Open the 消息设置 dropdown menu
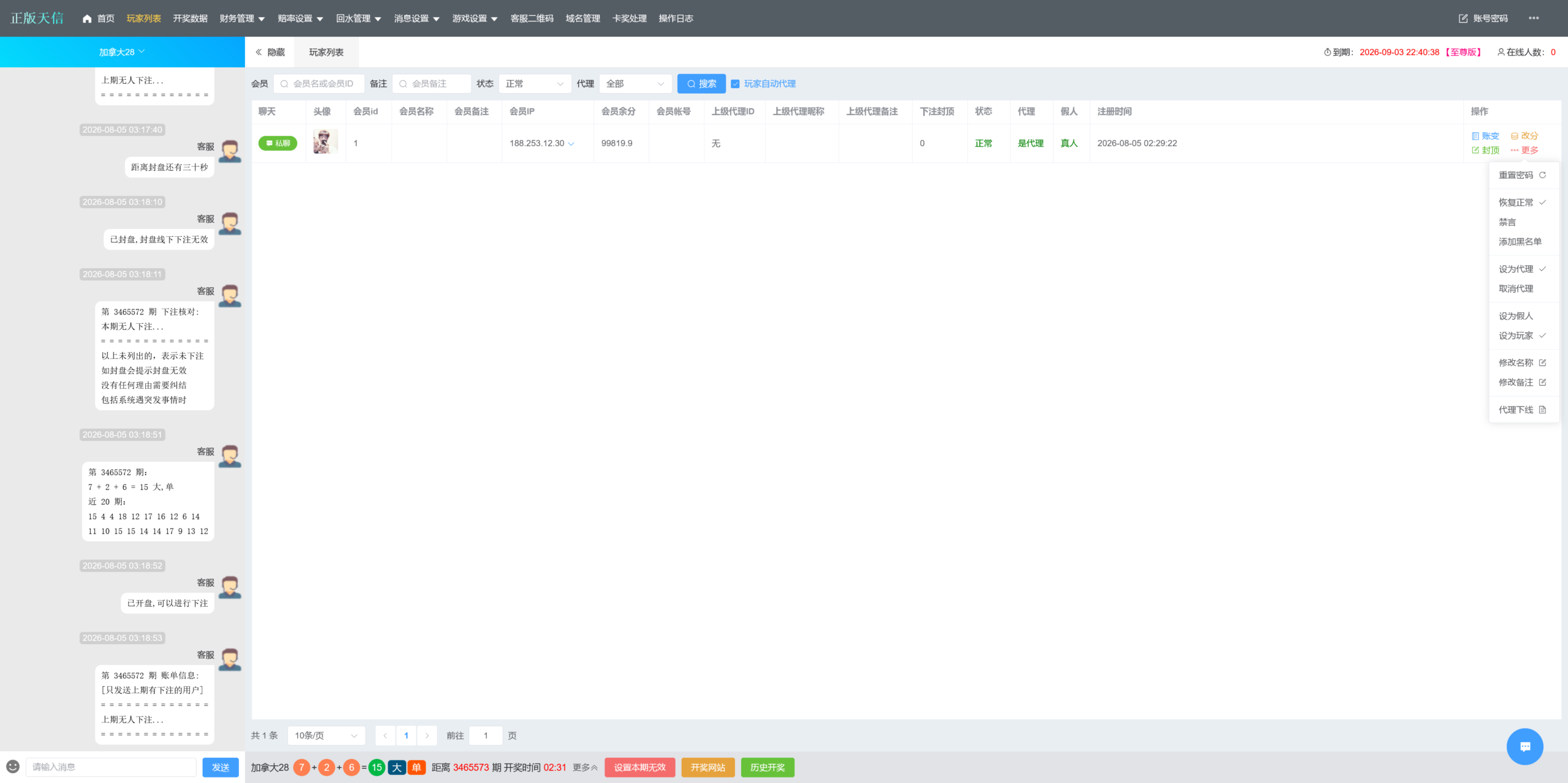The width and height of the screenshot is (1568, 783). 417,18
